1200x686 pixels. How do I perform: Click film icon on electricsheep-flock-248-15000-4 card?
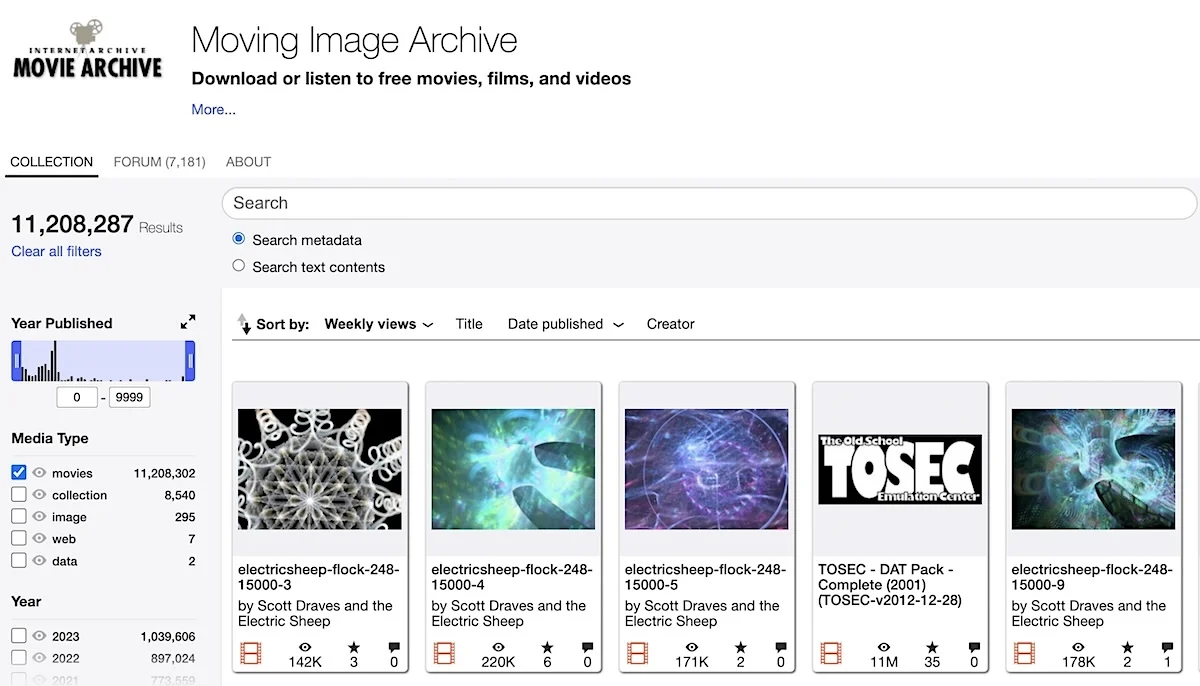click(444, 654)
